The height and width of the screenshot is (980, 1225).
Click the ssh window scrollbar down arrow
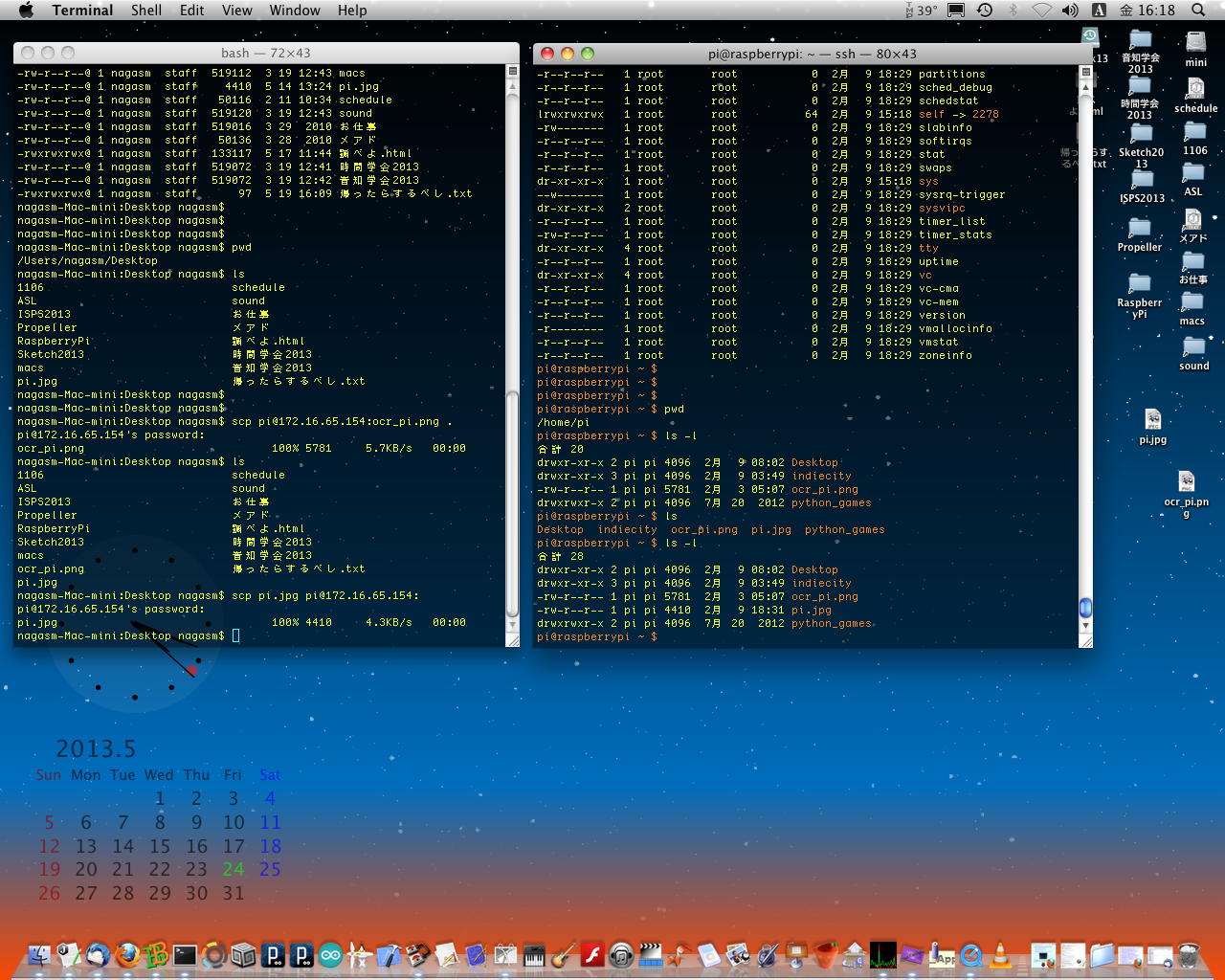(1085, 625)
